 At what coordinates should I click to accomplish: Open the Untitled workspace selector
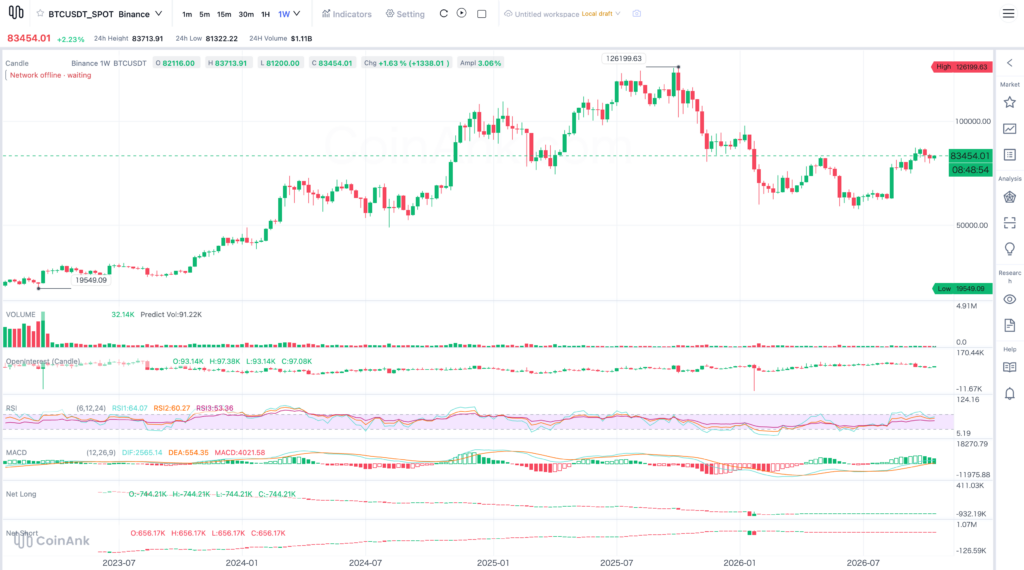point(562,14)
